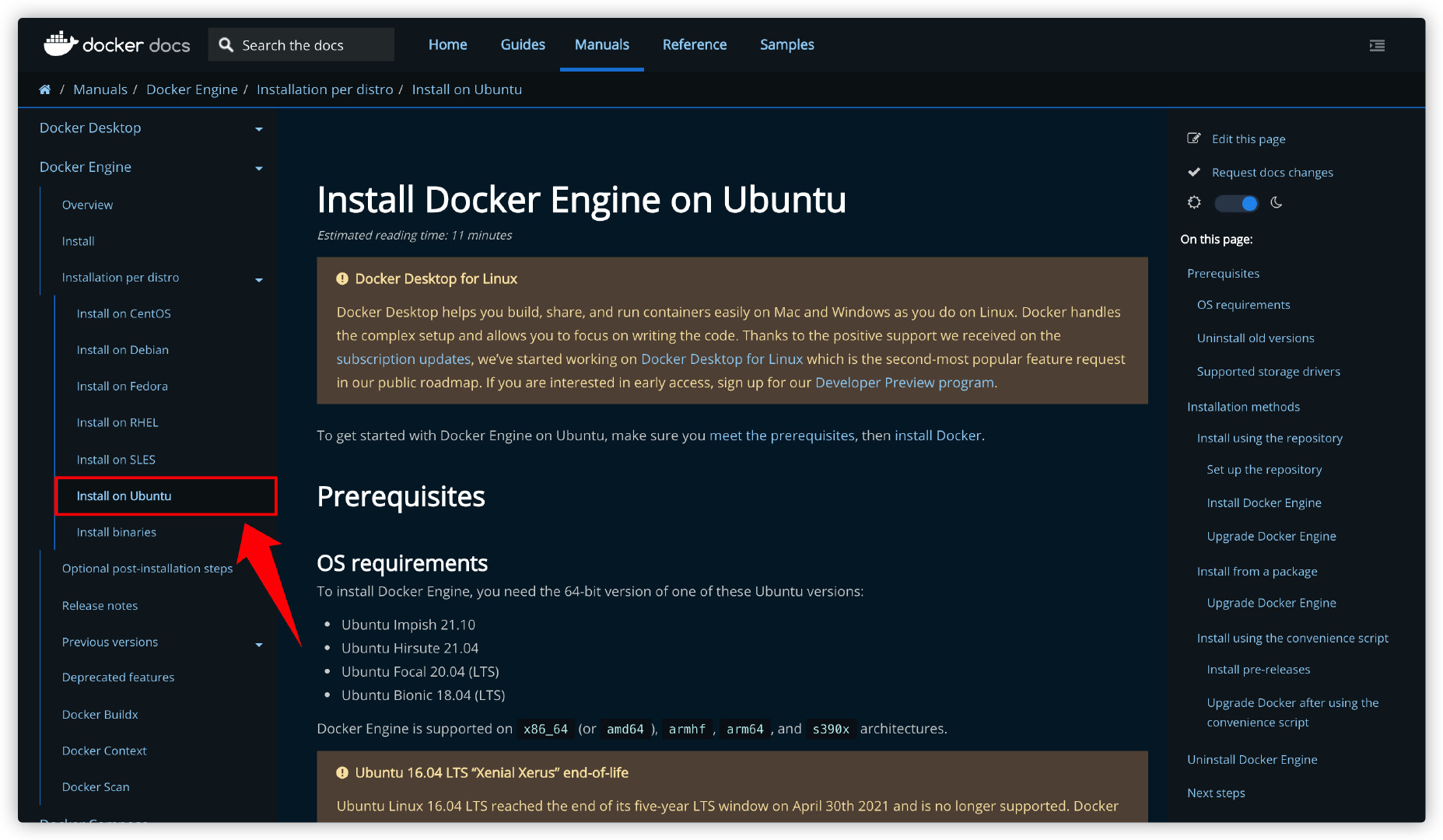
Task: Click the install Docker link
Action: 937,436
